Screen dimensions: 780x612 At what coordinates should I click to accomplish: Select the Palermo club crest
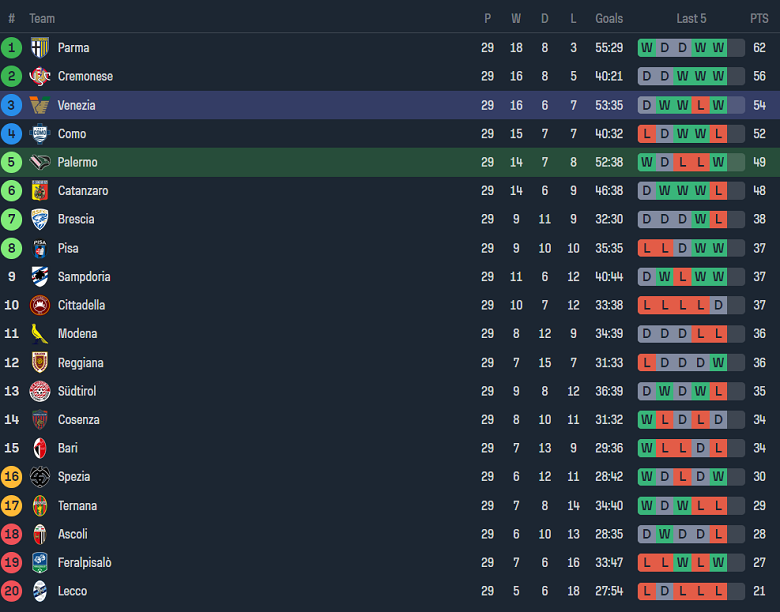tap(40, 162)
